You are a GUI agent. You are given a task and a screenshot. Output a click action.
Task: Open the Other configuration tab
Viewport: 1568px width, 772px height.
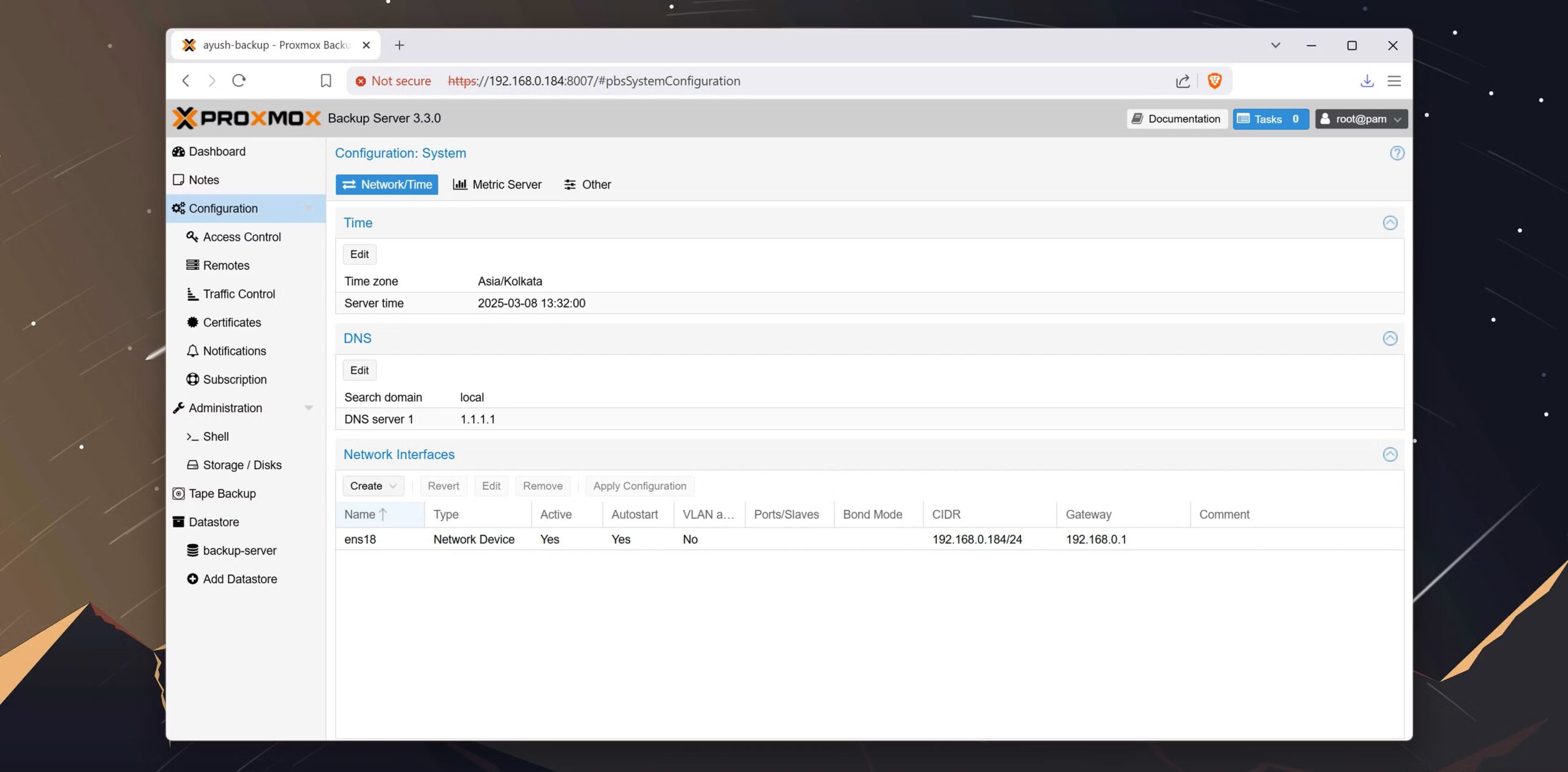coord(587,184)
